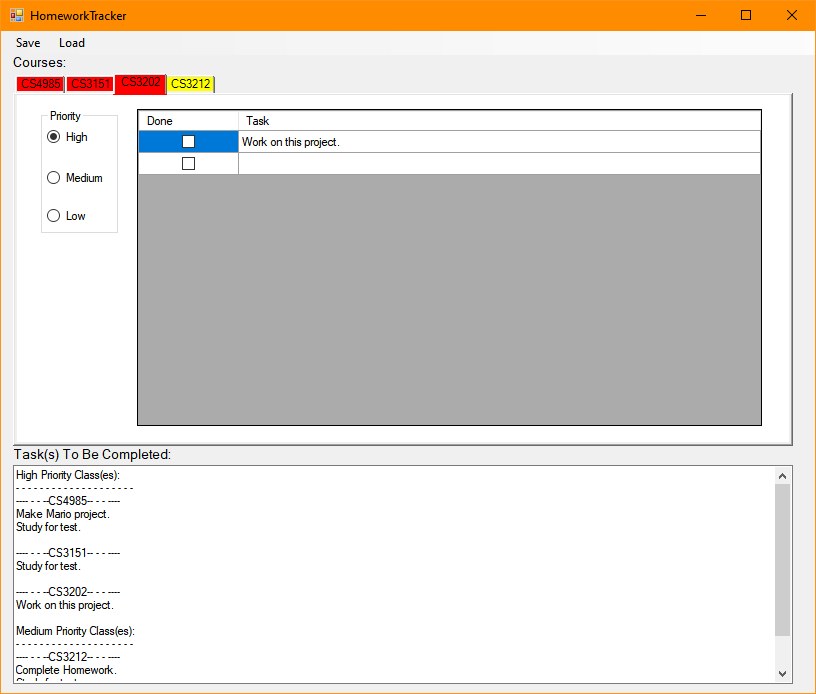Click 'Complete Homework.' line in summary
816x694 pixels.
point(66,670)
